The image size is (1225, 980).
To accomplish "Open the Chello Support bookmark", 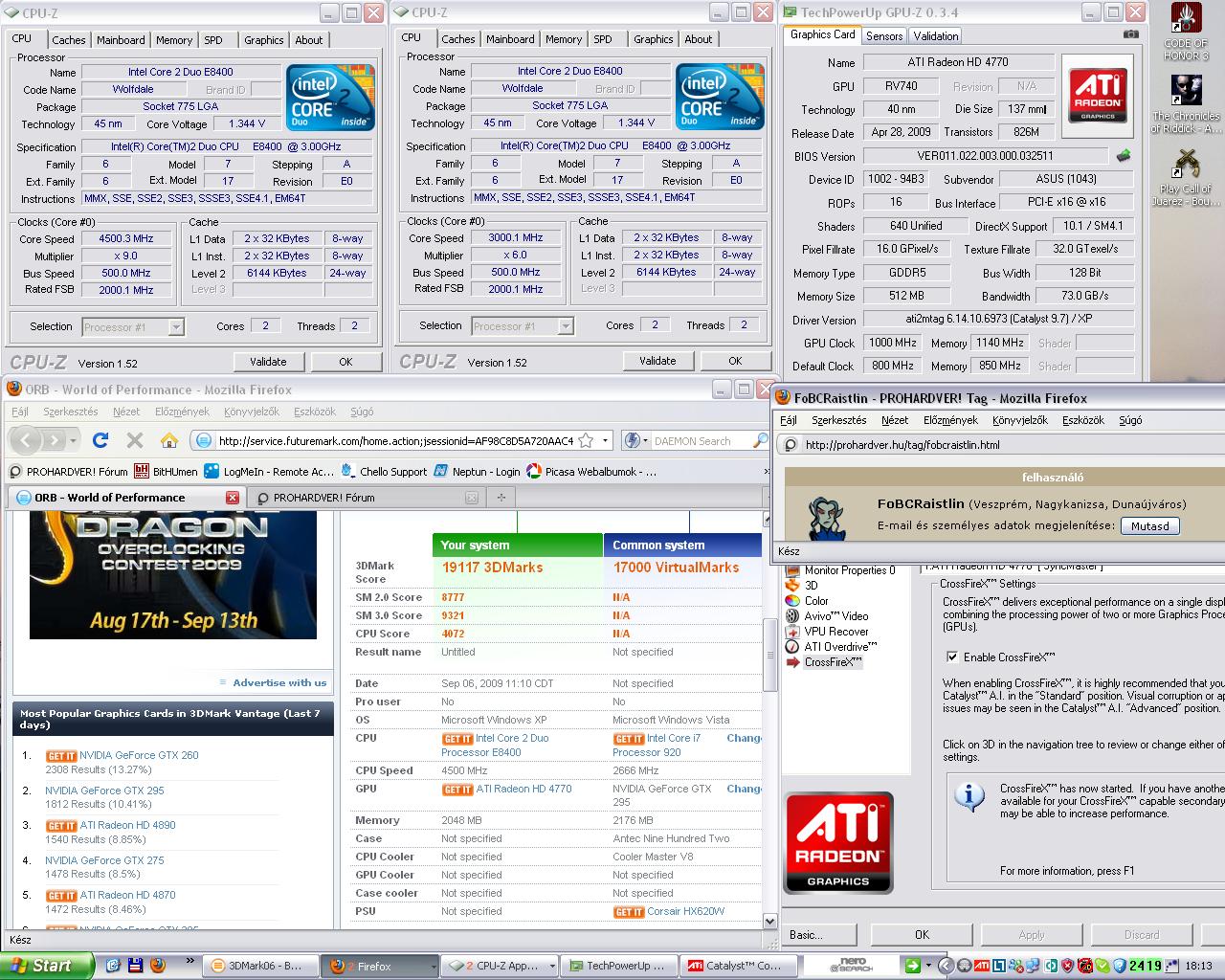I will (384, 471).
